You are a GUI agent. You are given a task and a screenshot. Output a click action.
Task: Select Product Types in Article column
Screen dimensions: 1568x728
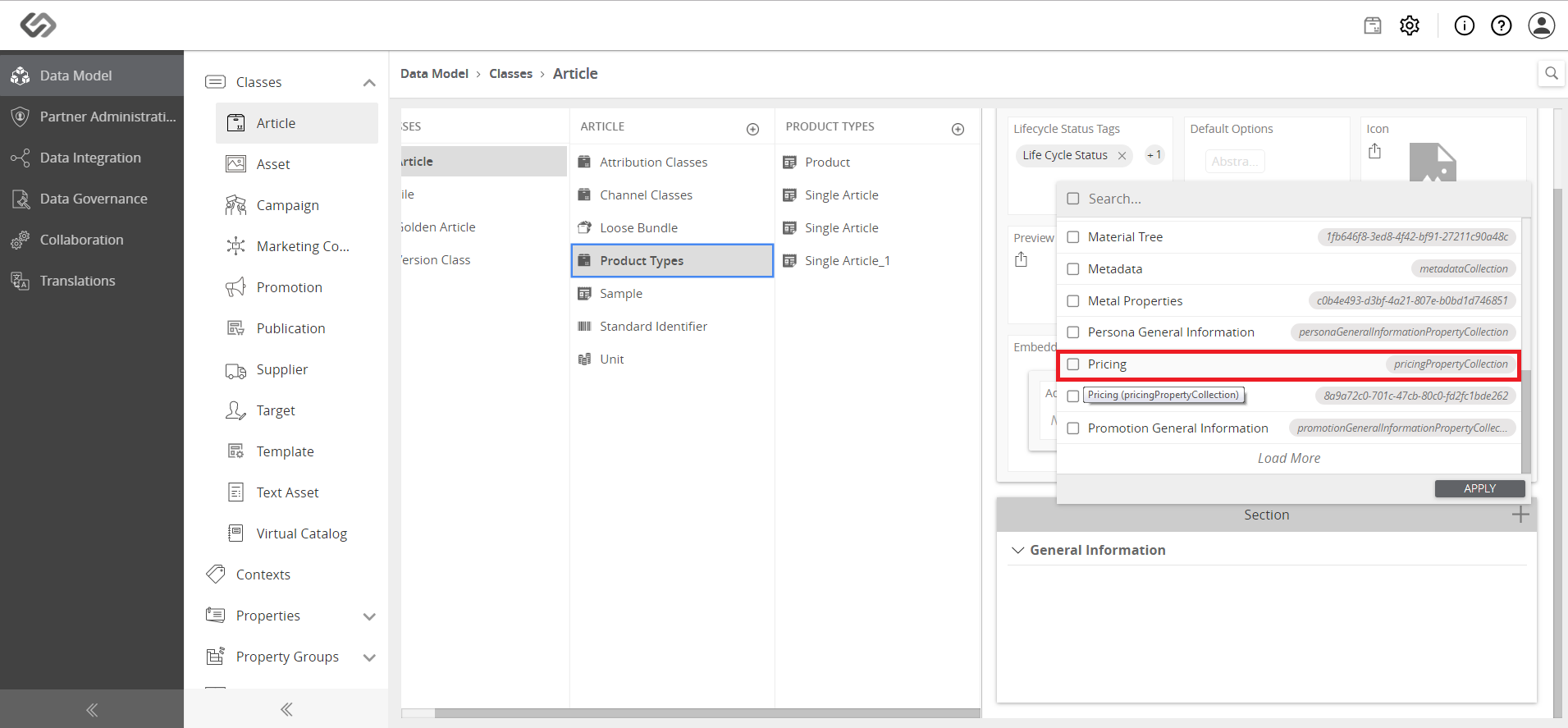(672, 261)
